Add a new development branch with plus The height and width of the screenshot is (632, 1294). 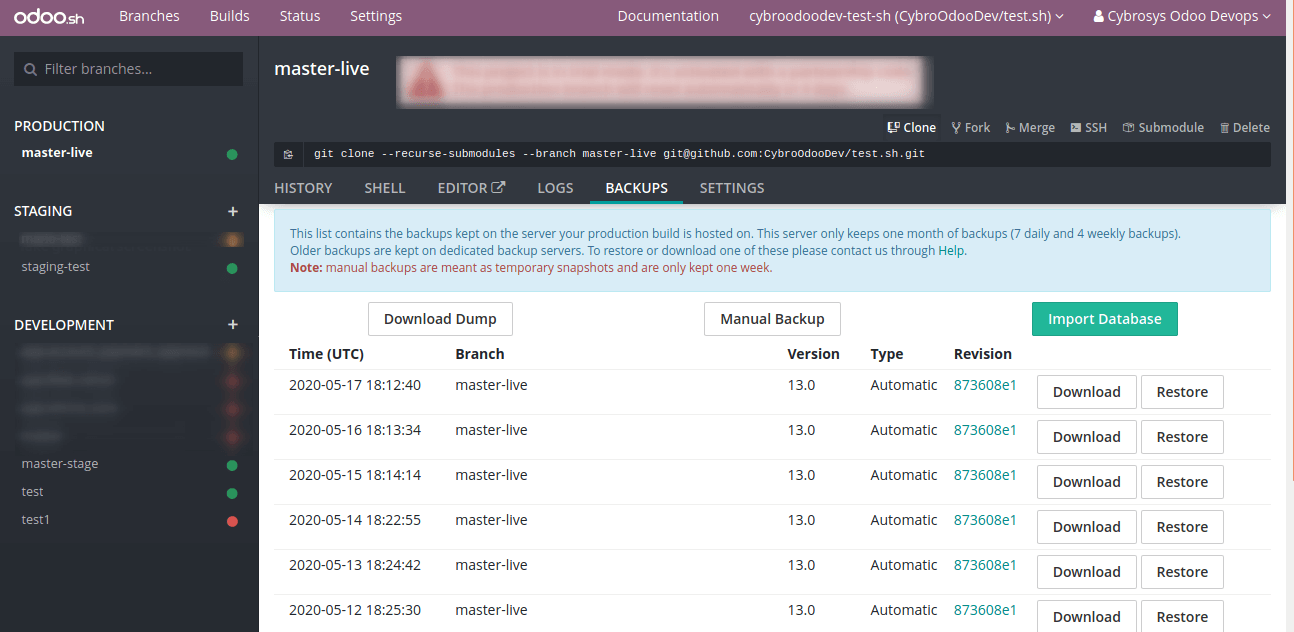[233, 325]
